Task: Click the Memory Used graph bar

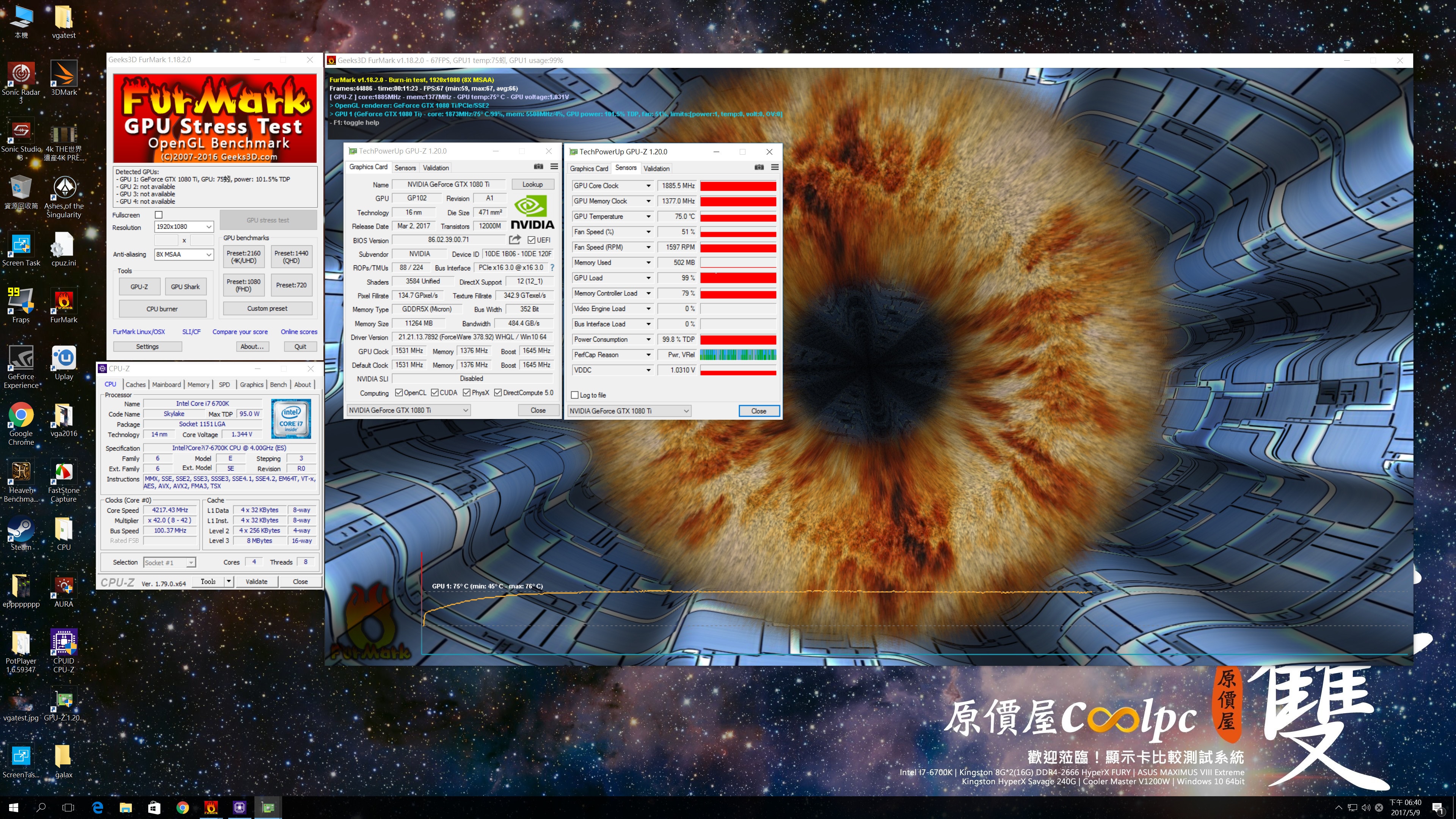Action: (x=737, y=263)
